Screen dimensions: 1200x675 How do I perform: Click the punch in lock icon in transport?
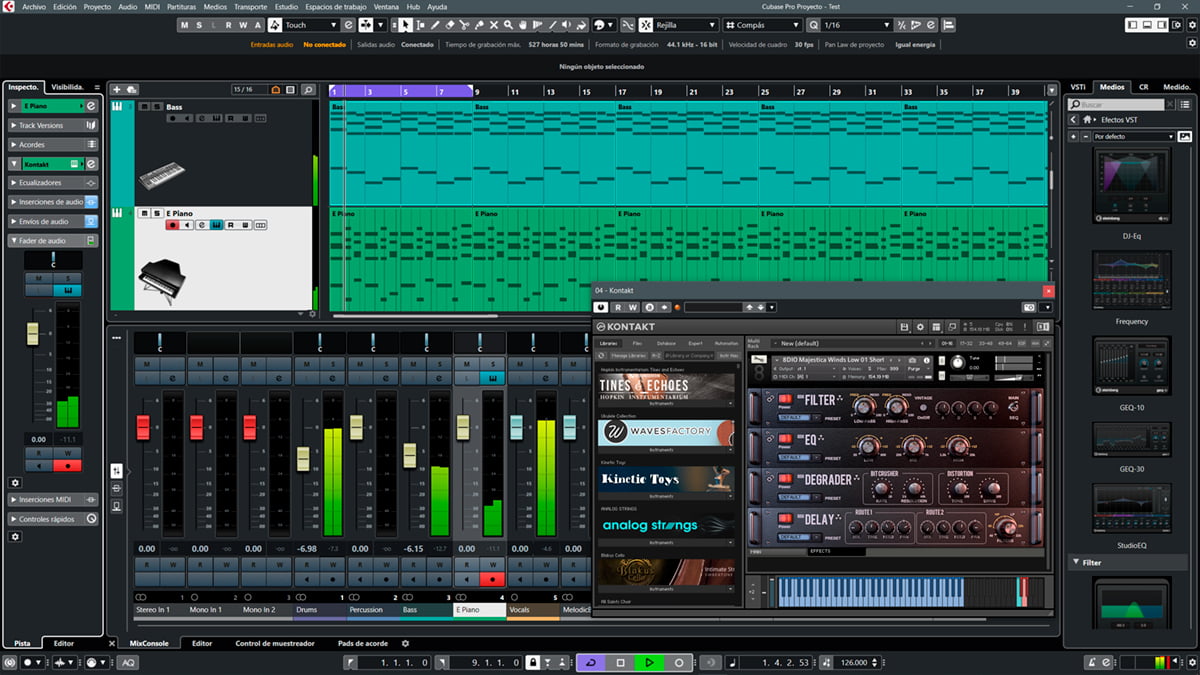coord(534,662)
